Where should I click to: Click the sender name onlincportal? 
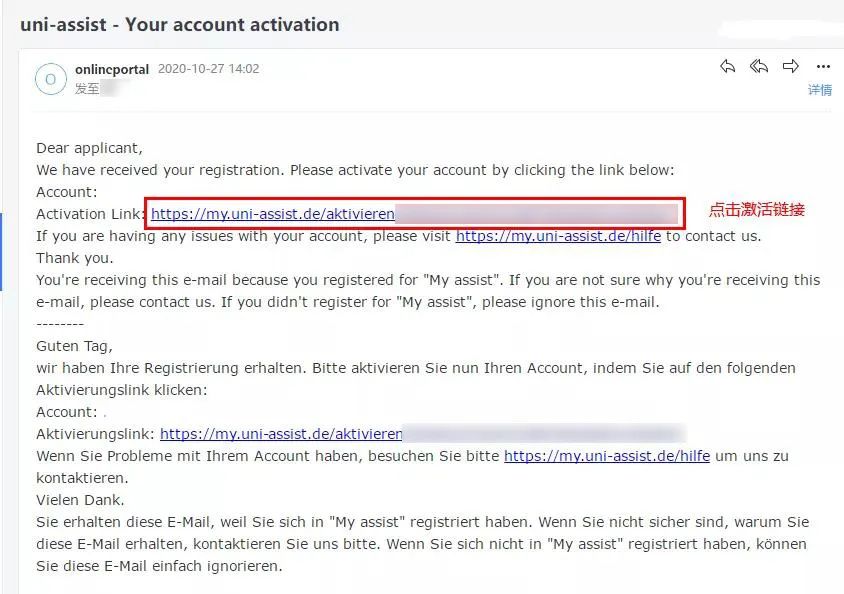coord(112,69)
